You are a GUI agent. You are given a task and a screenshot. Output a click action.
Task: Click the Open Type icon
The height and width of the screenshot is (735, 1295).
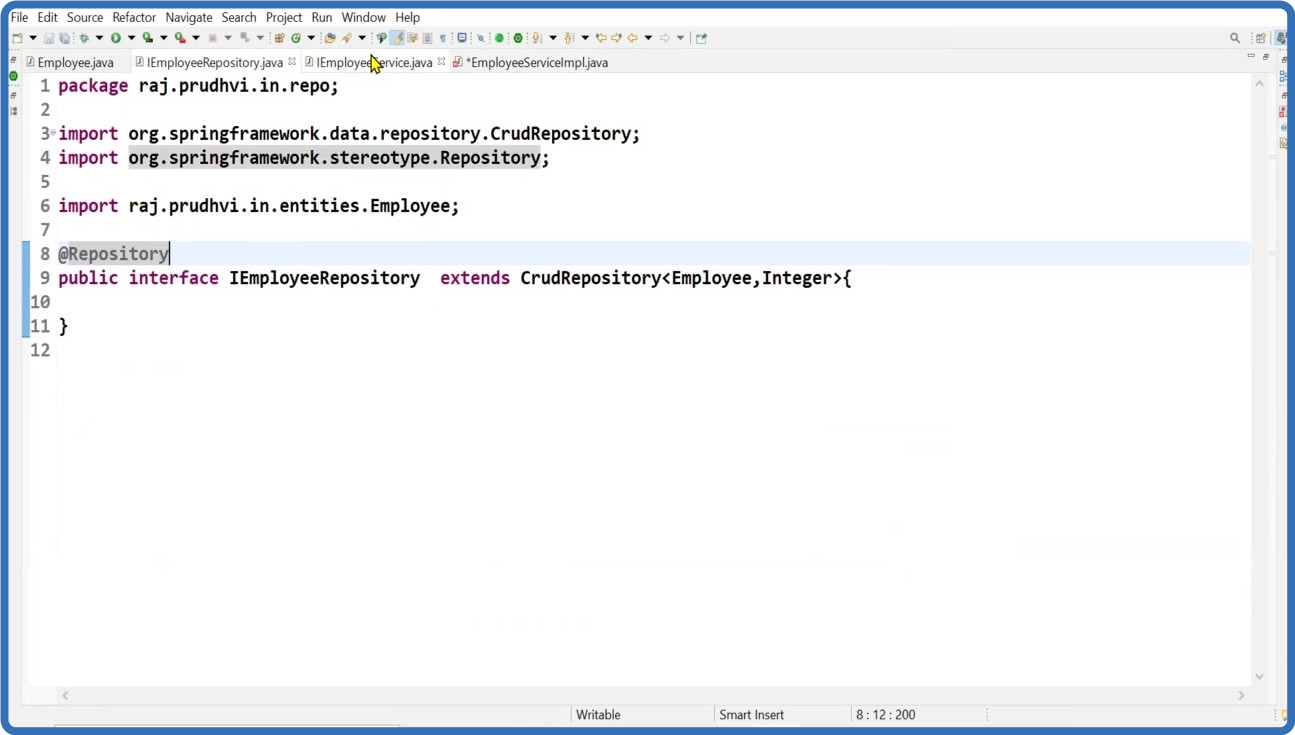pyautogui.click(x=330, y=38)
